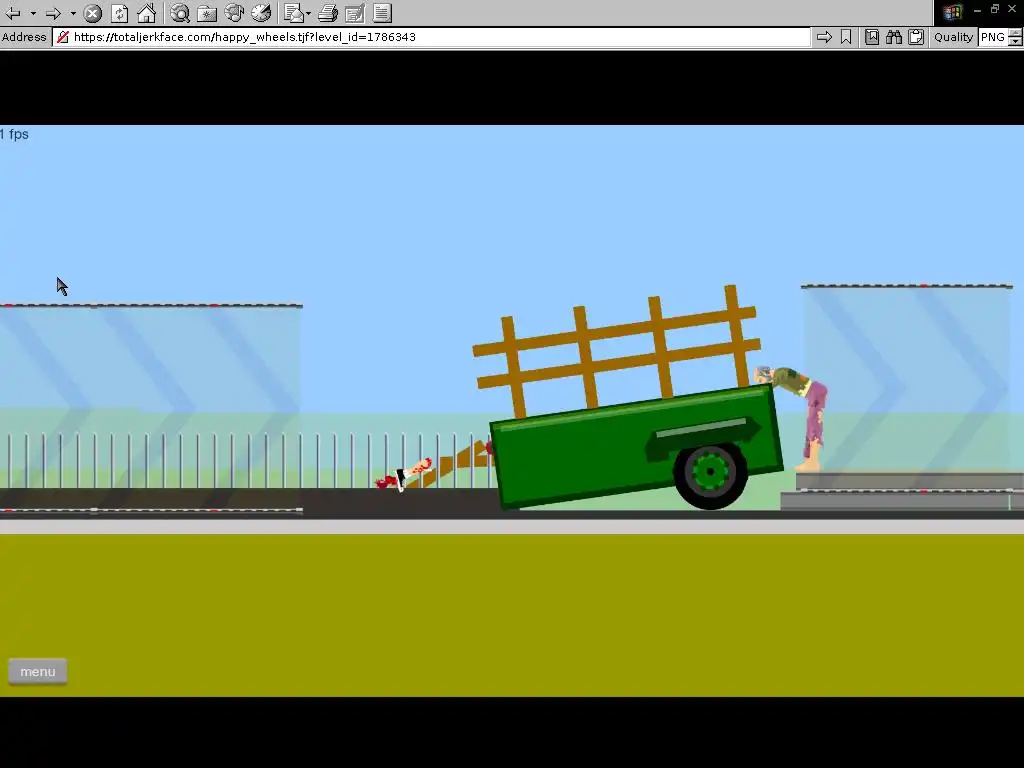The height and width of the screenshot is (768, 1024).
Task: Refresh the page with the reload icon
Action: (120, 13)
